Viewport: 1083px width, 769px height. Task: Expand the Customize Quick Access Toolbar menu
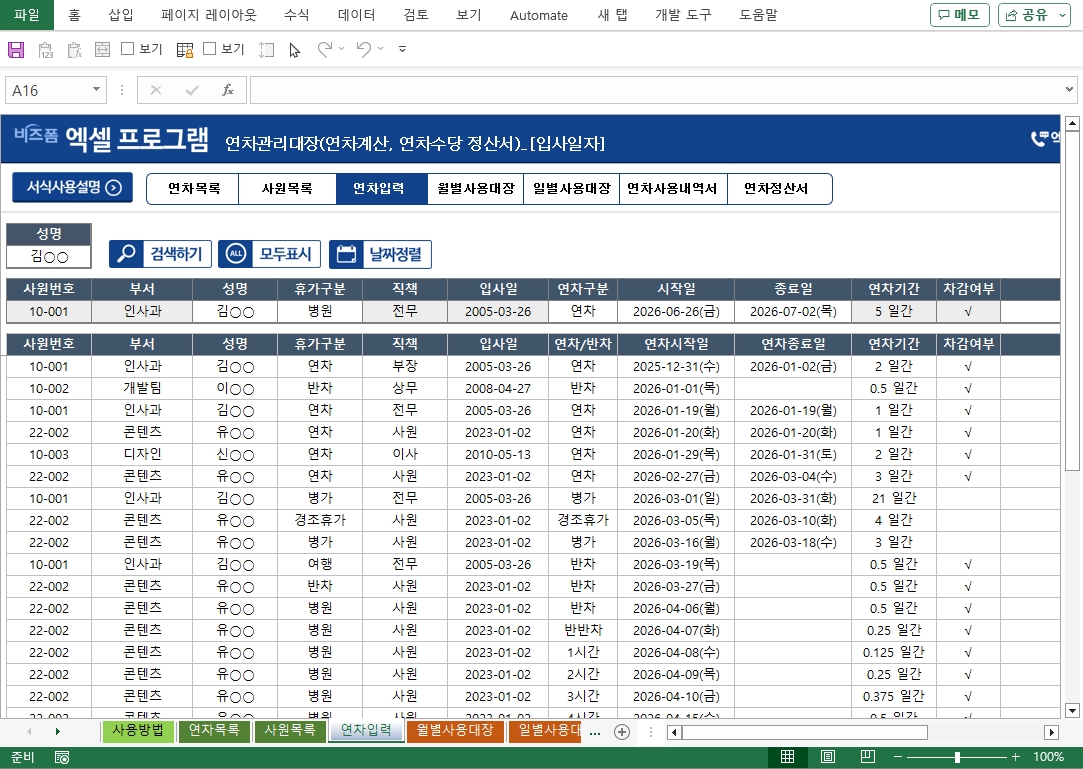(402, 49)
